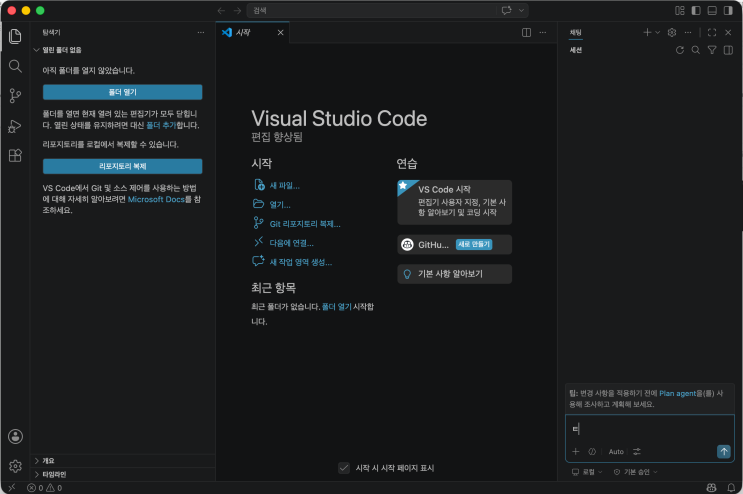Image resolution: width=743 pixels, height=494 pixels.
Task: Maximize the chat panel
Action: [x=712, y=32]
